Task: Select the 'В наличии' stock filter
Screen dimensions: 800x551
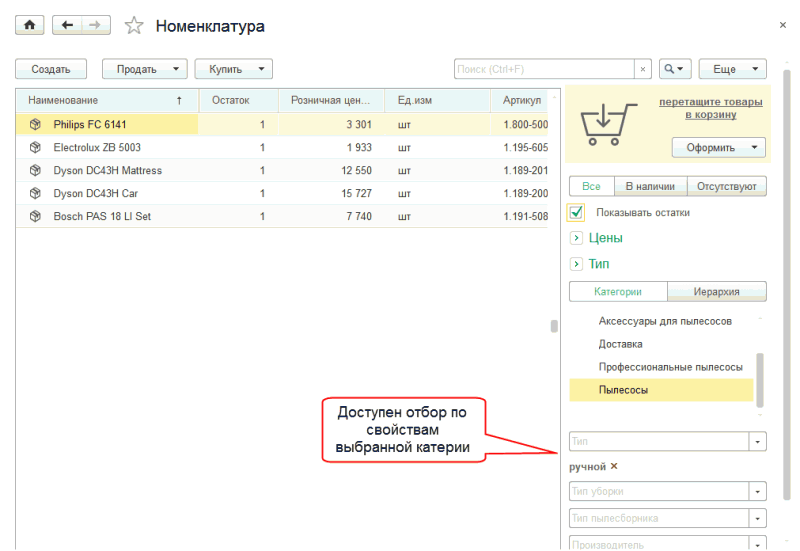Action: click(x=650, y=186)
